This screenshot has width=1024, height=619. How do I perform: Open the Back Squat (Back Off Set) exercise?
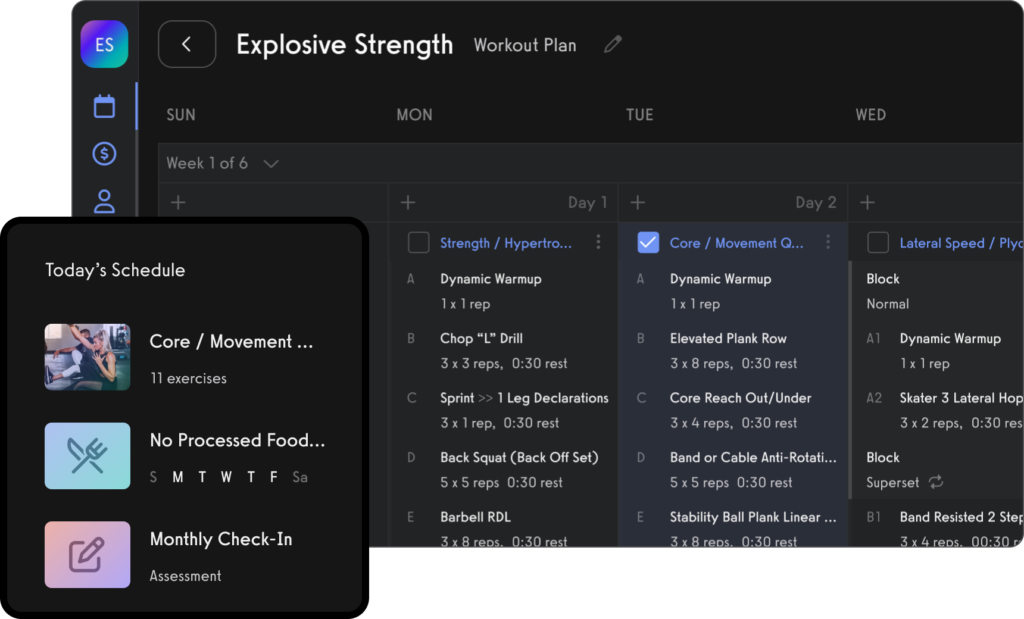pos(518,457)
